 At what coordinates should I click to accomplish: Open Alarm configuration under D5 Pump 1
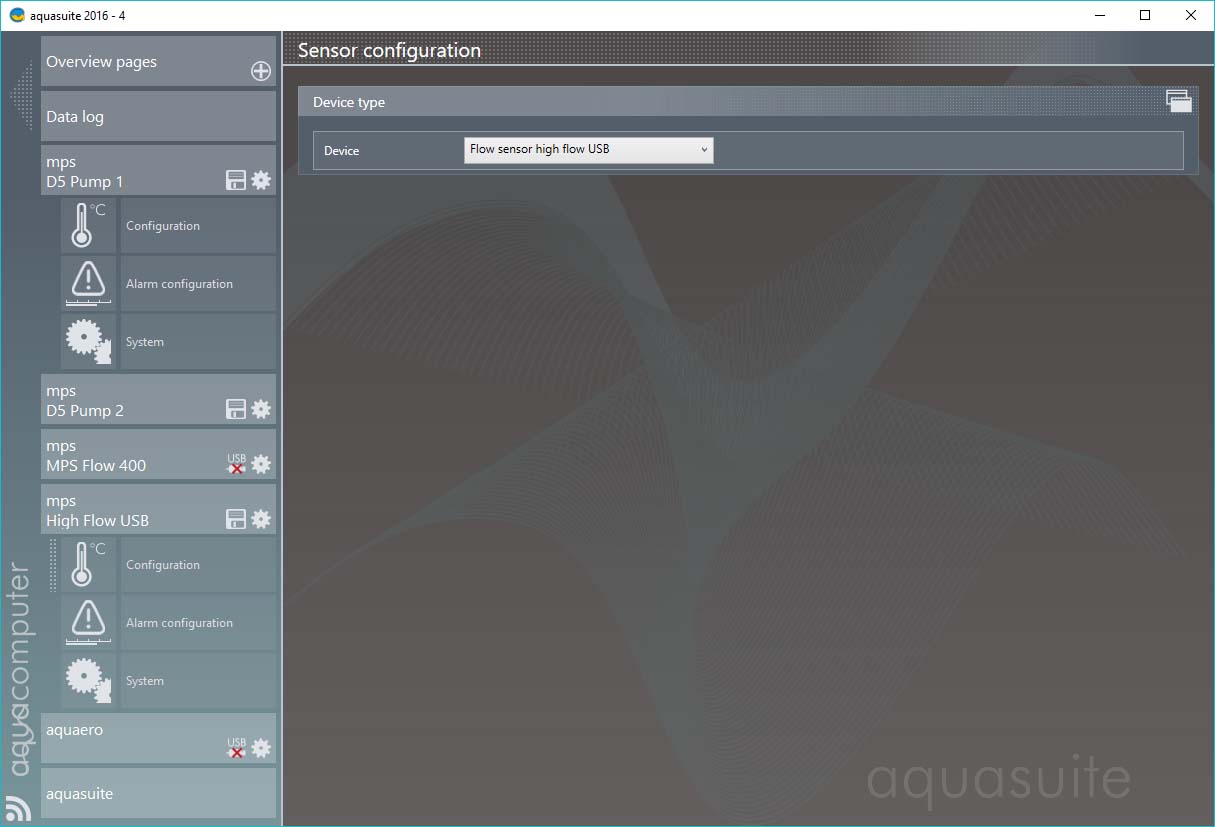coord(198,284)
